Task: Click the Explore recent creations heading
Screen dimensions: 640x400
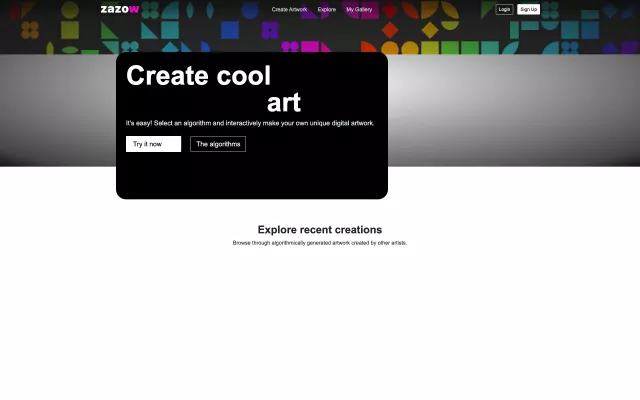Action: 319,229
